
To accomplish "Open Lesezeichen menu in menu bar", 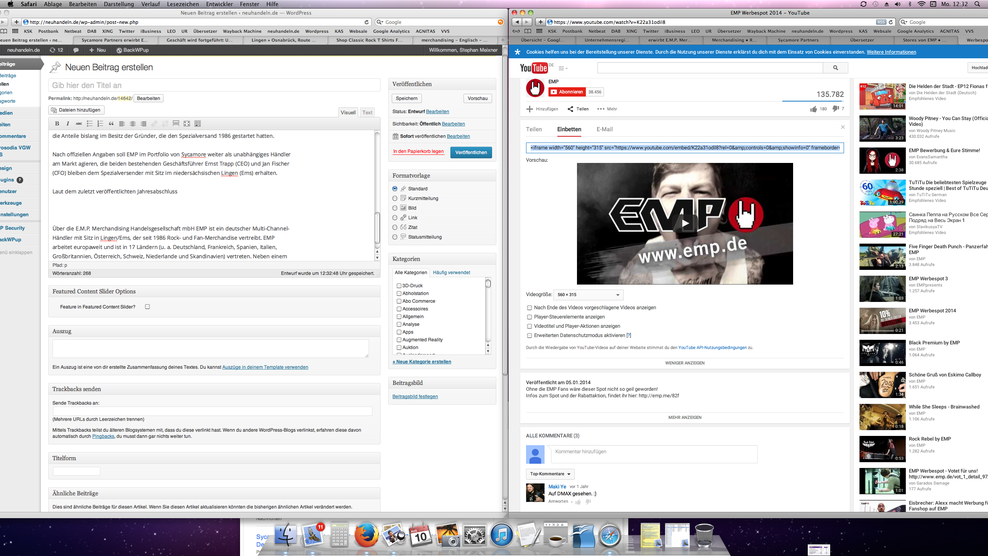I will (x=183, y=4).
